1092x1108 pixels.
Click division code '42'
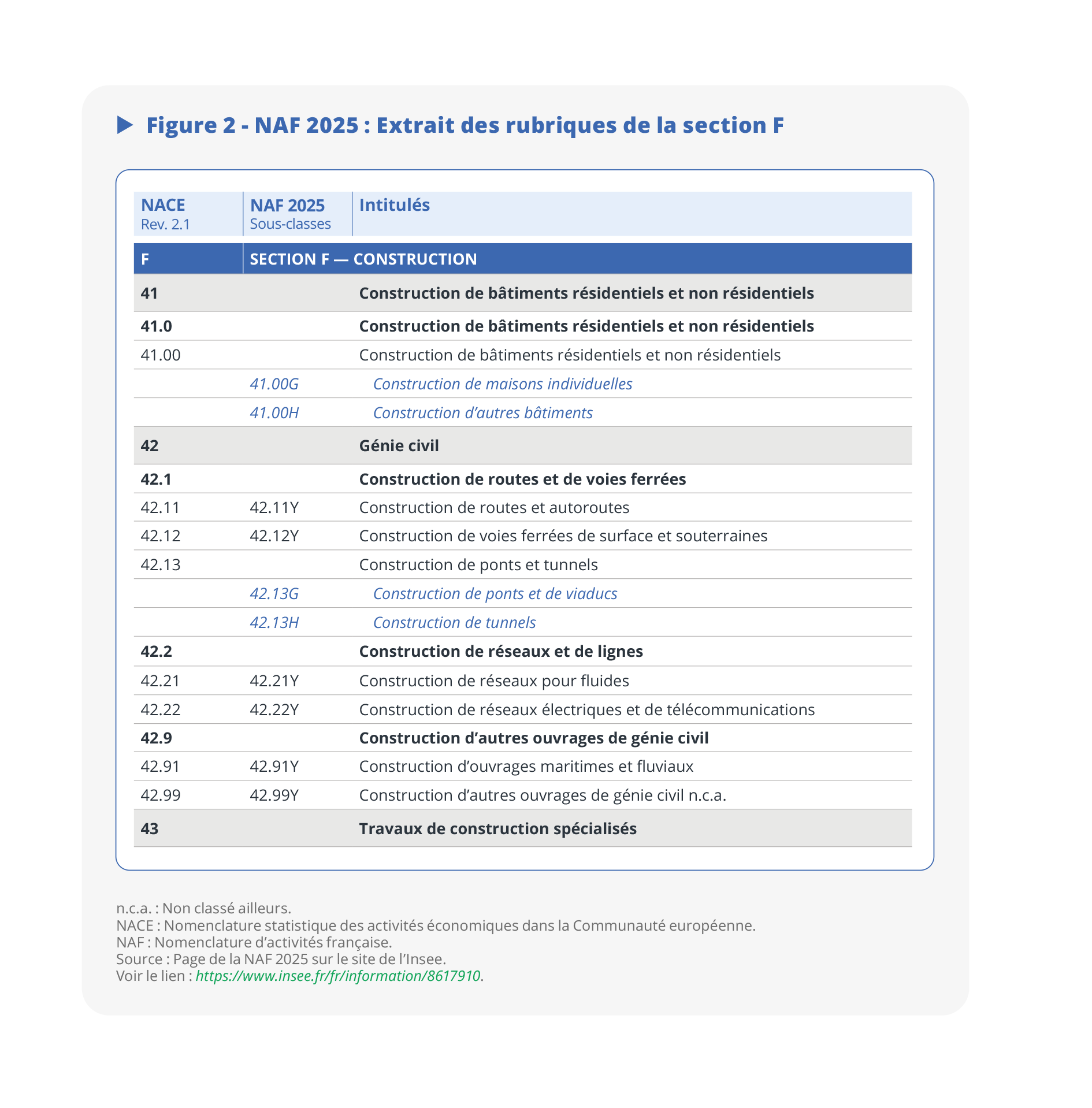tap(150, 445)
